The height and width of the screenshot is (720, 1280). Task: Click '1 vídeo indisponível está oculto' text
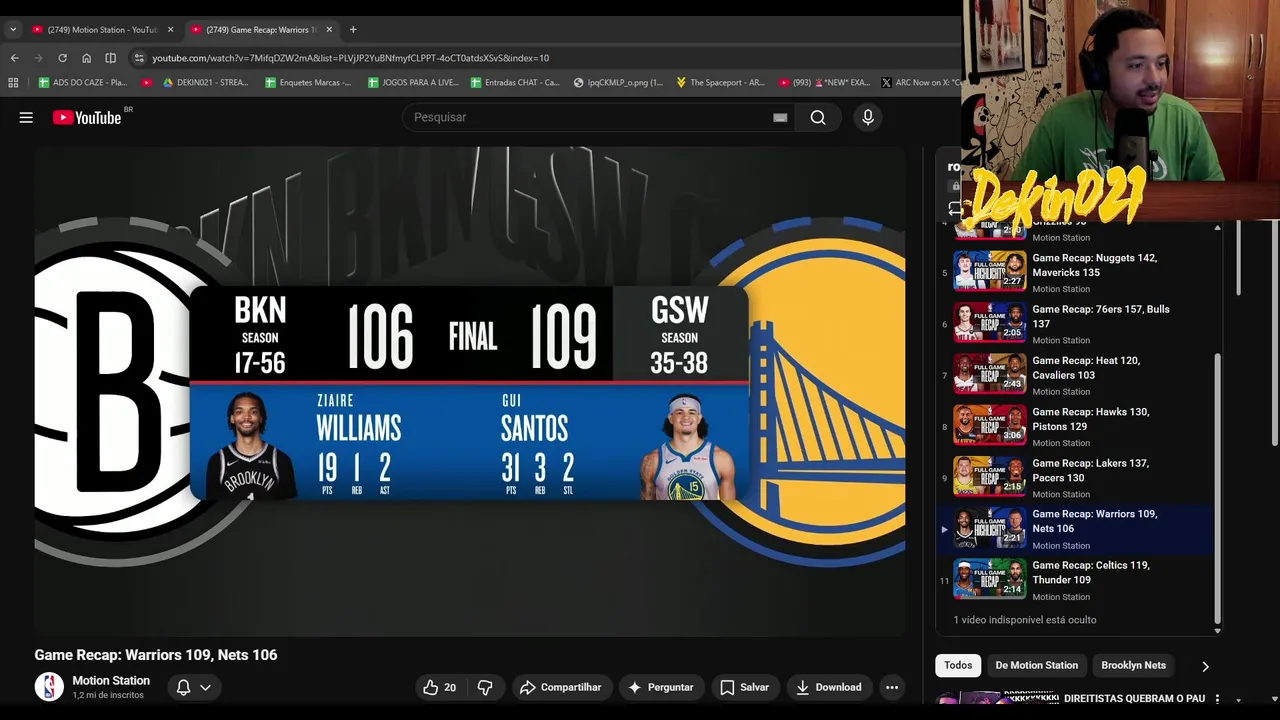coord(1025,620)
